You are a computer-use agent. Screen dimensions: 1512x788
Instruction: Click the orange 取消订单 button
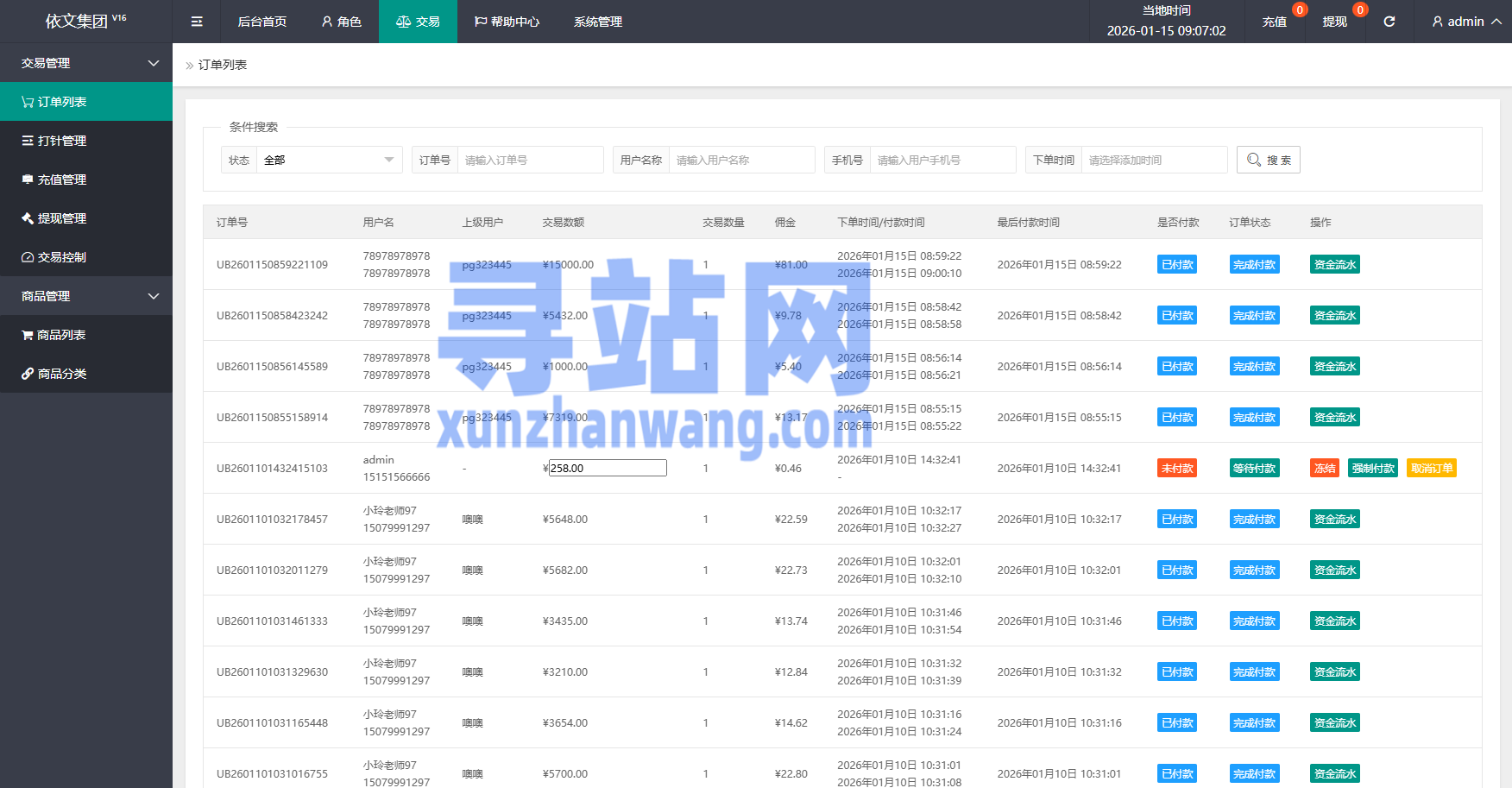(x=1431, y=468)
